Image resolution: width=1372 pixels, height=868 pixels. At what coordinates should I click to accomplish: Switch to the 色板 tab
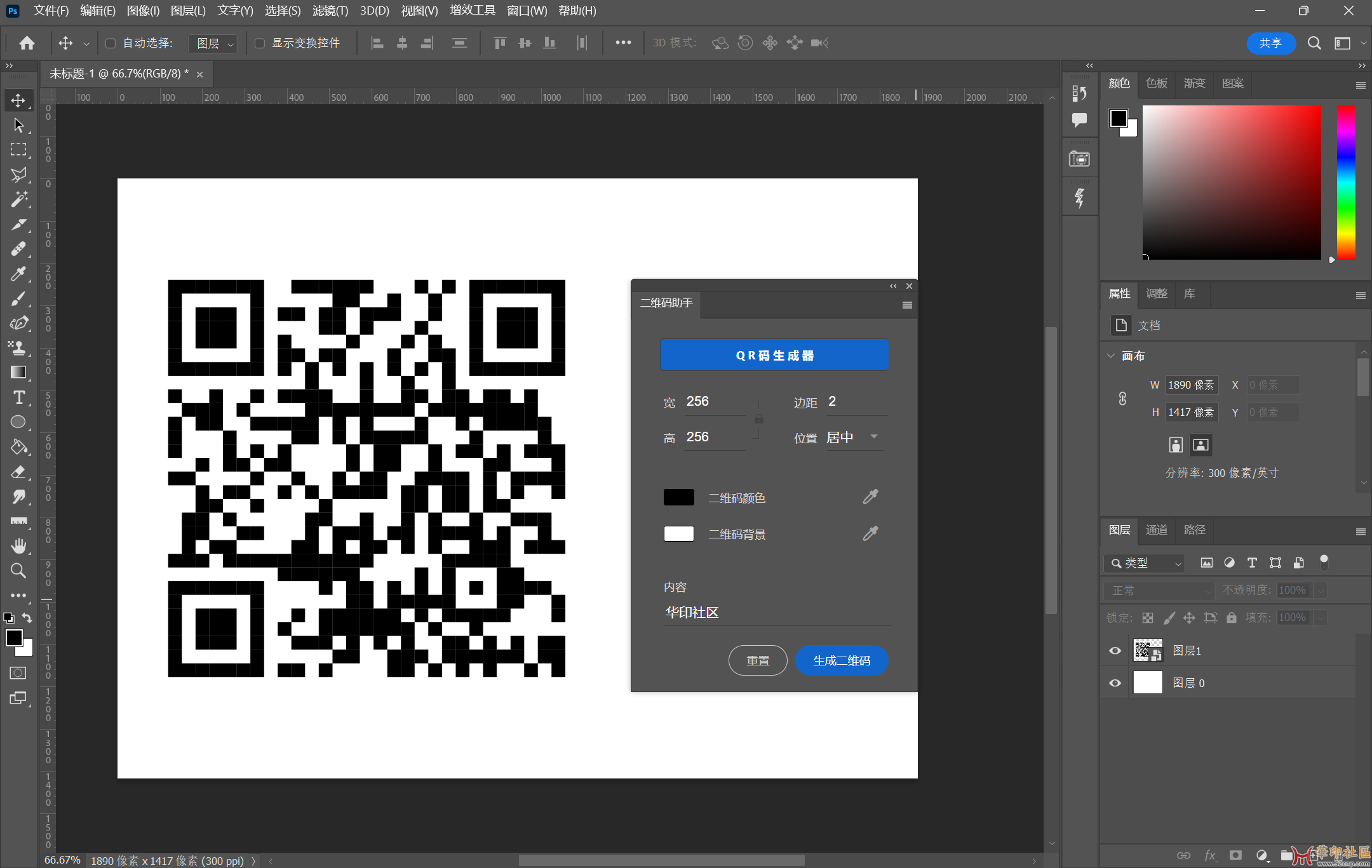[x=1156, y=83]
